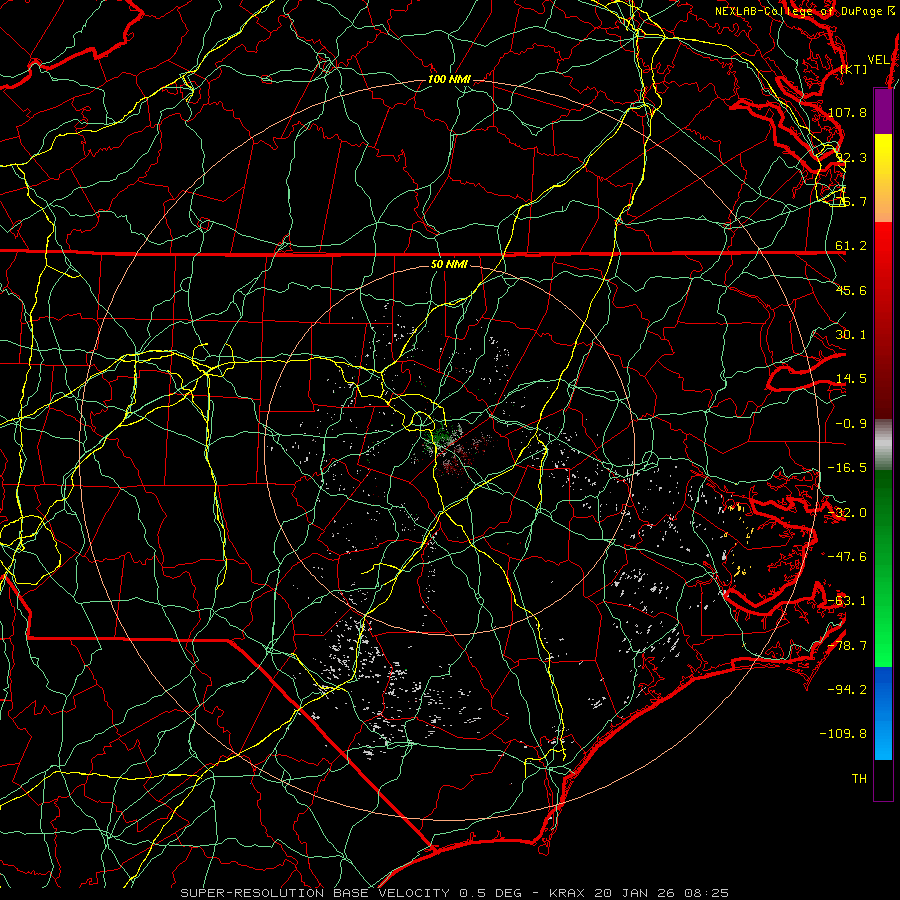Click the 100 NMI range ring label
900x900 pixels.
[x=449, y=79]
